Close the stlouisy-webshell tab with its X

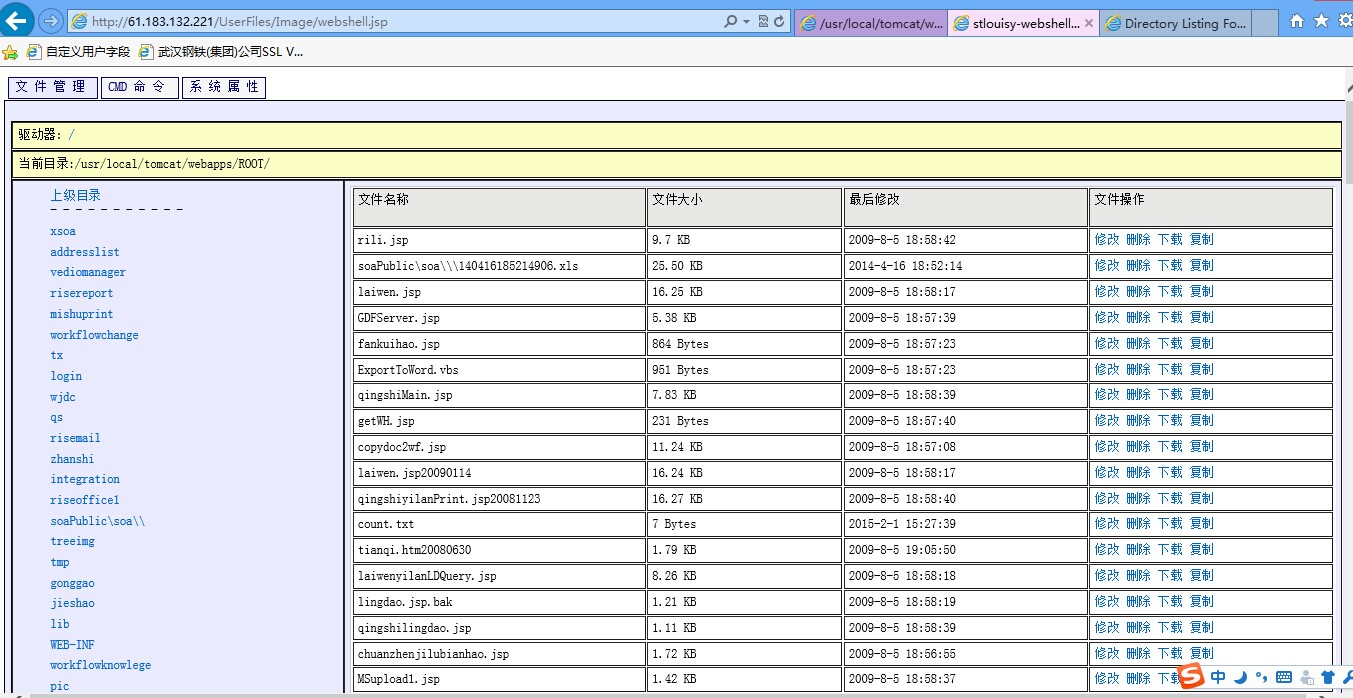click(x=1088, y=23)
